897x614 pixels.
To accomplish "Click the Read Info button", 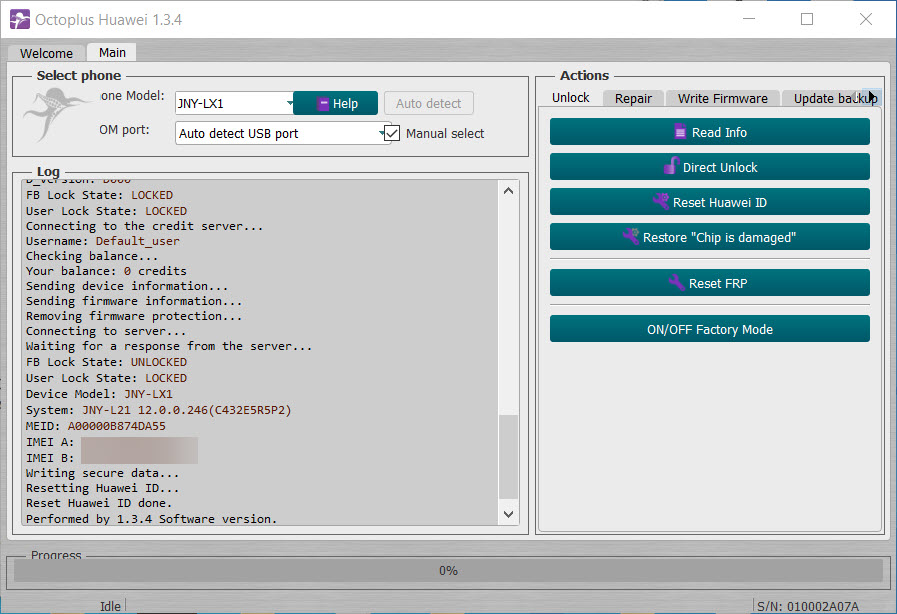I will point(710,132).
